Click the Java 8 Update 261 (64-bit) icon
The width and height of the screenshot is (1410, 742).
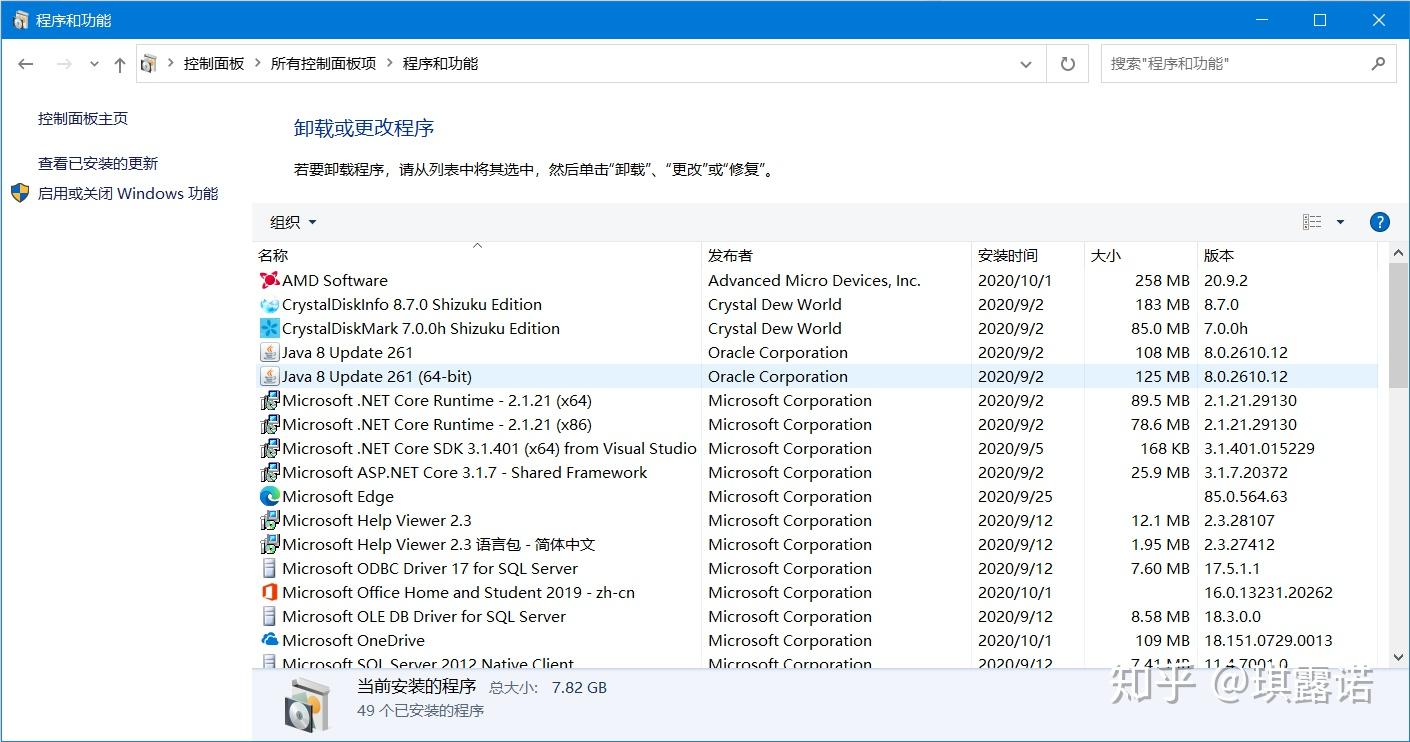tap(269, 377)
